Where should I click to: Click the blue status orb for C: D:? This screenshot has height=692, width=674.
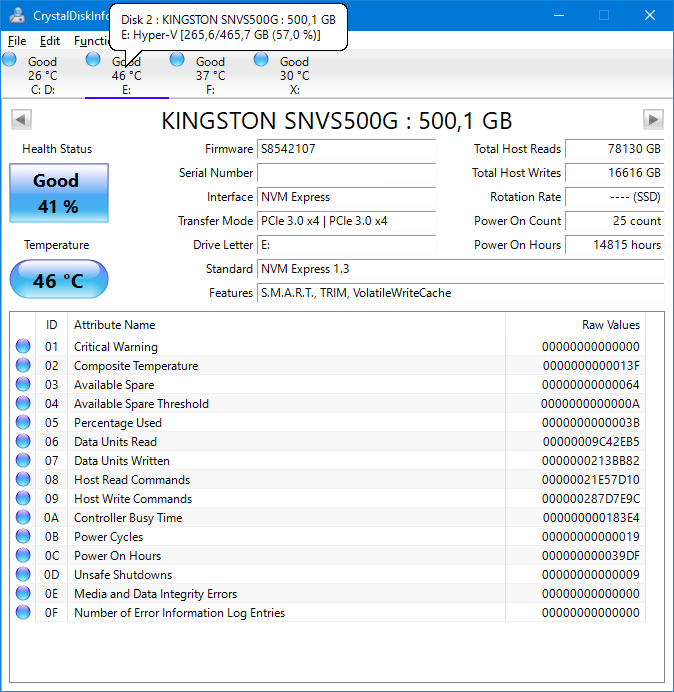click(x=9, y=59)
